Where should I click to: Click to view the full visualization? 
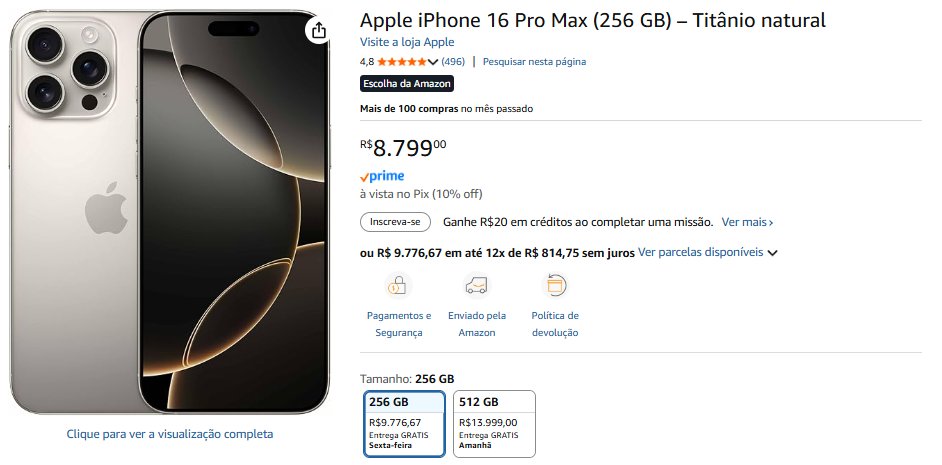pyautogui.click(x=169, y=434)
